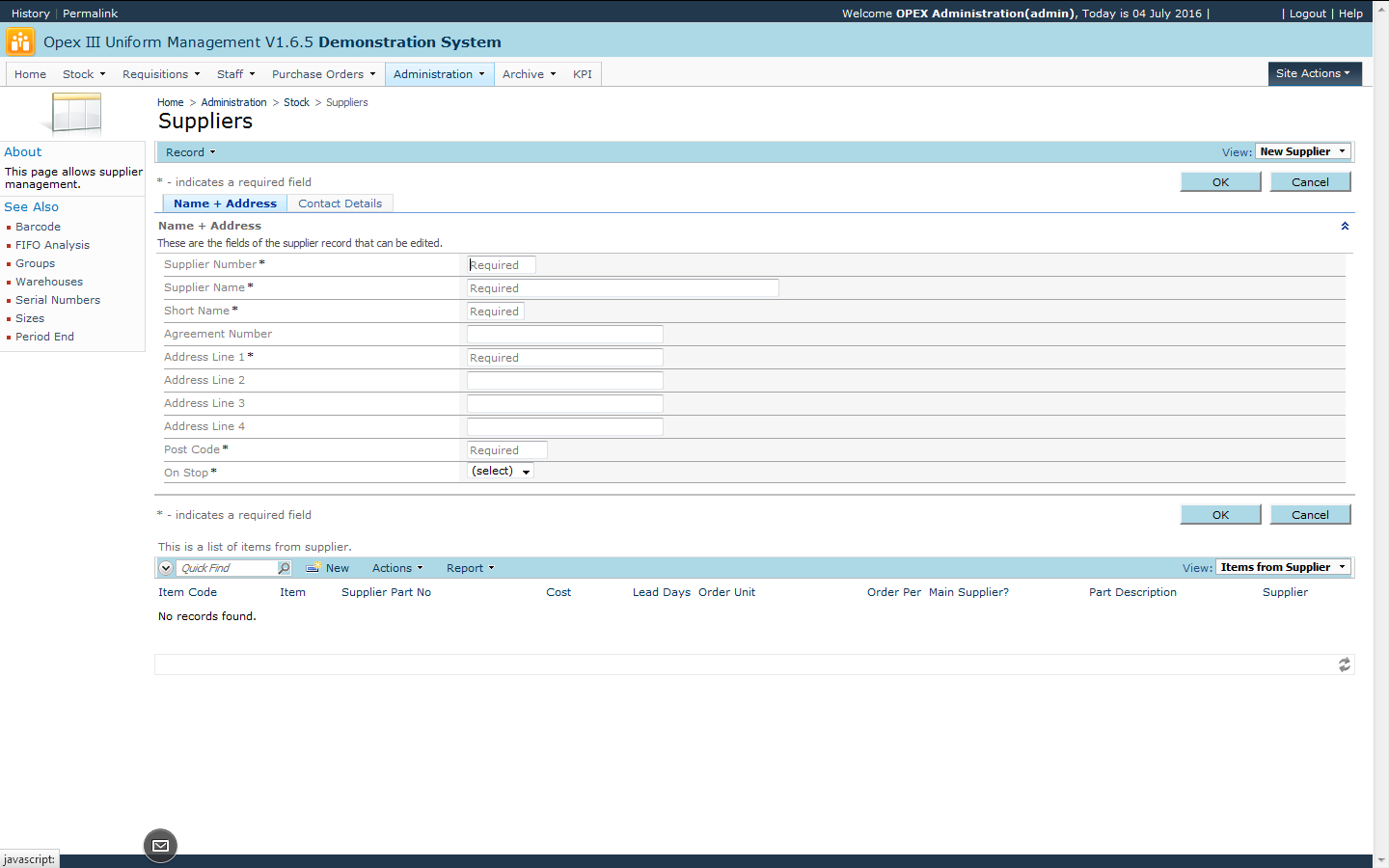Open the Sizes sidebar link

29,318
